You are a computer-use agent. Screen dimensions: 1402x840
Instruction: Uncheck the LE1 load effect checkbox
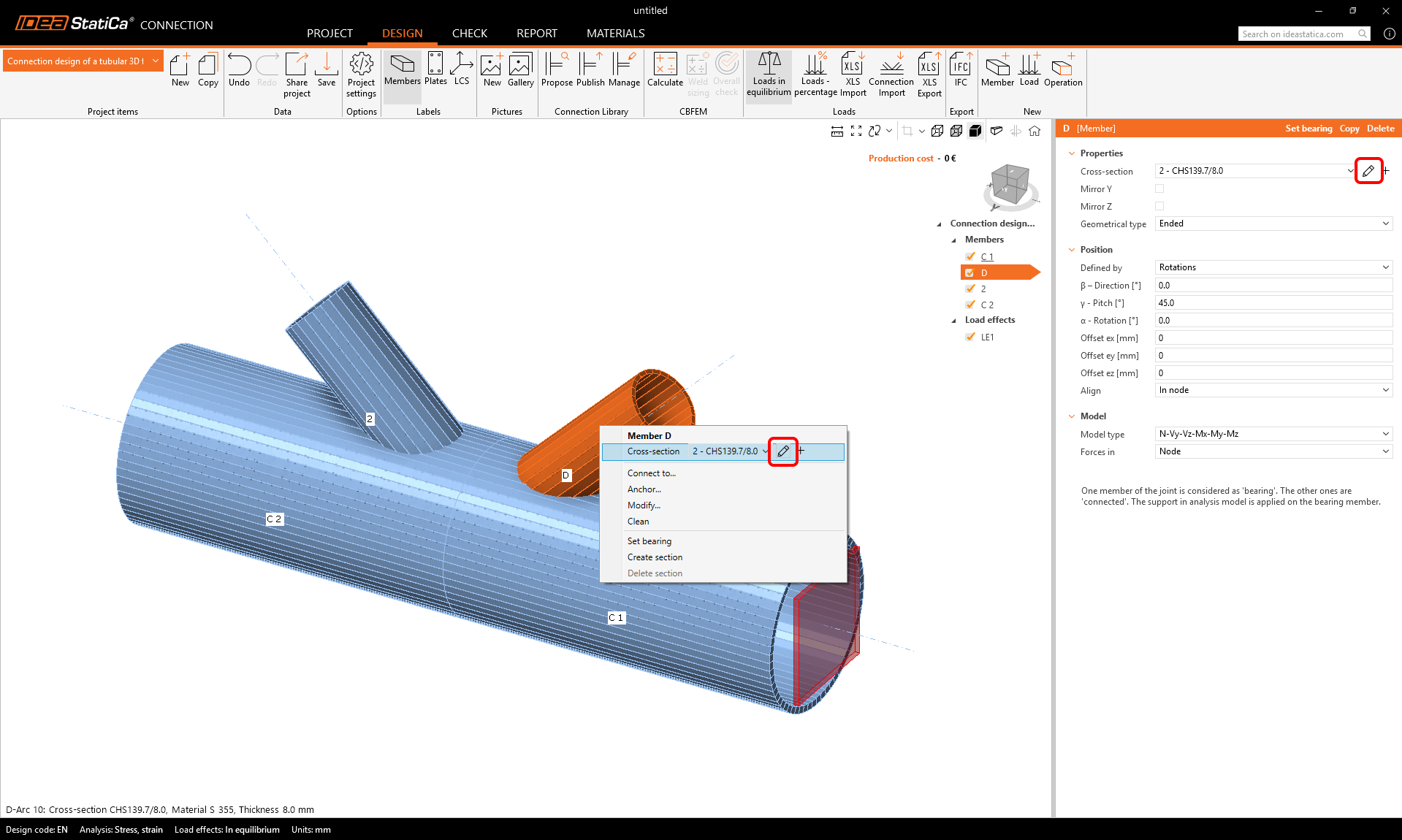(x=970, y=337)
